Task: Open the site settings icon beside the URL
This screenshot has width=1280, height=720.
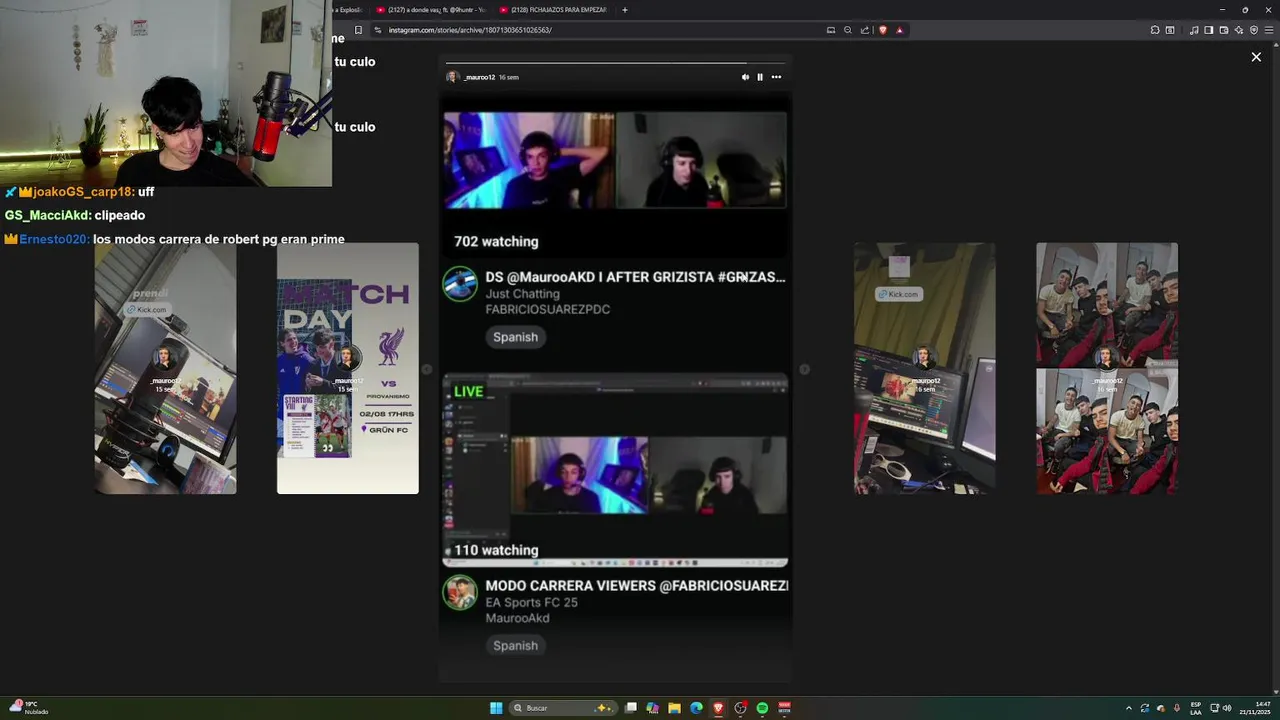Action: tap(378, 30)
